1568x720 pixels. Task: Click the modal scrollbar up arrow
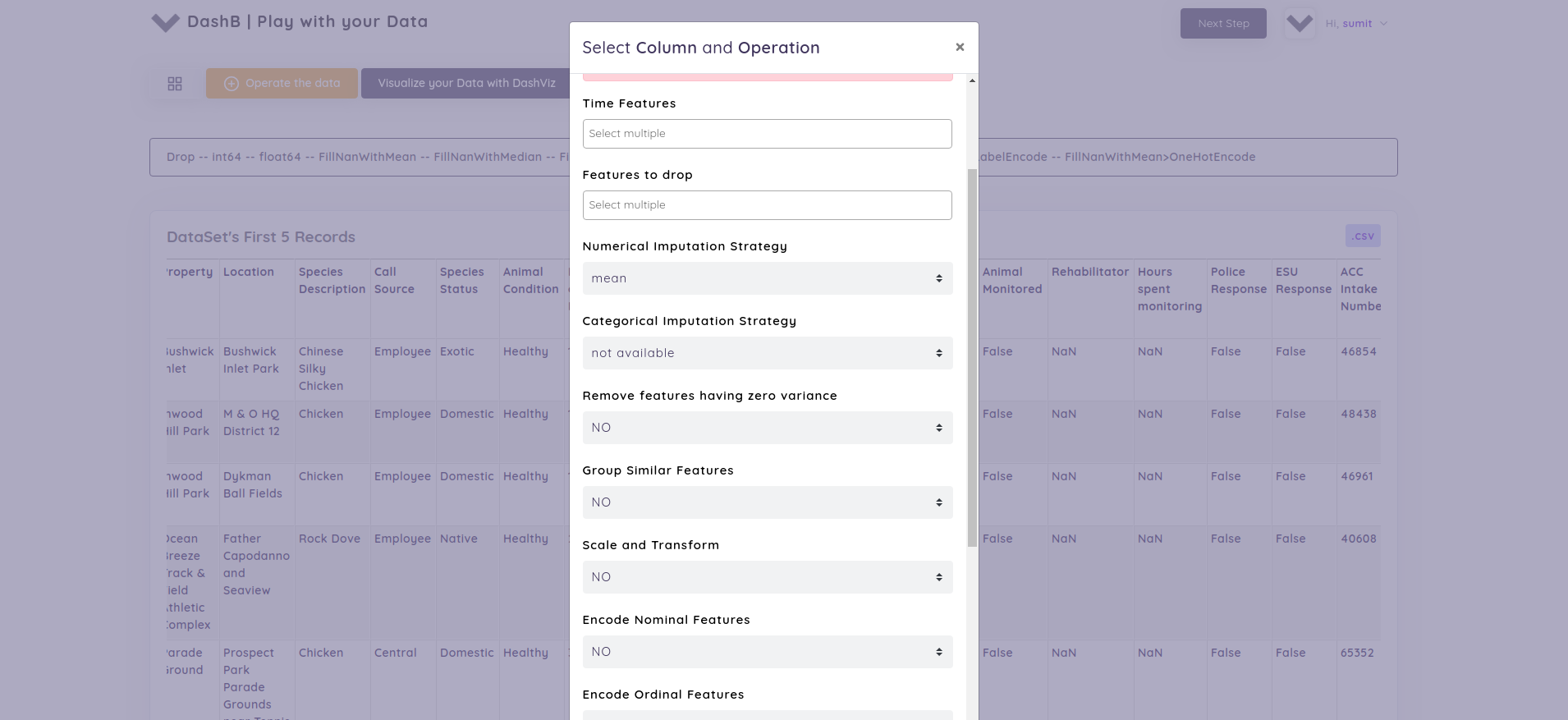tap(972, 80)
